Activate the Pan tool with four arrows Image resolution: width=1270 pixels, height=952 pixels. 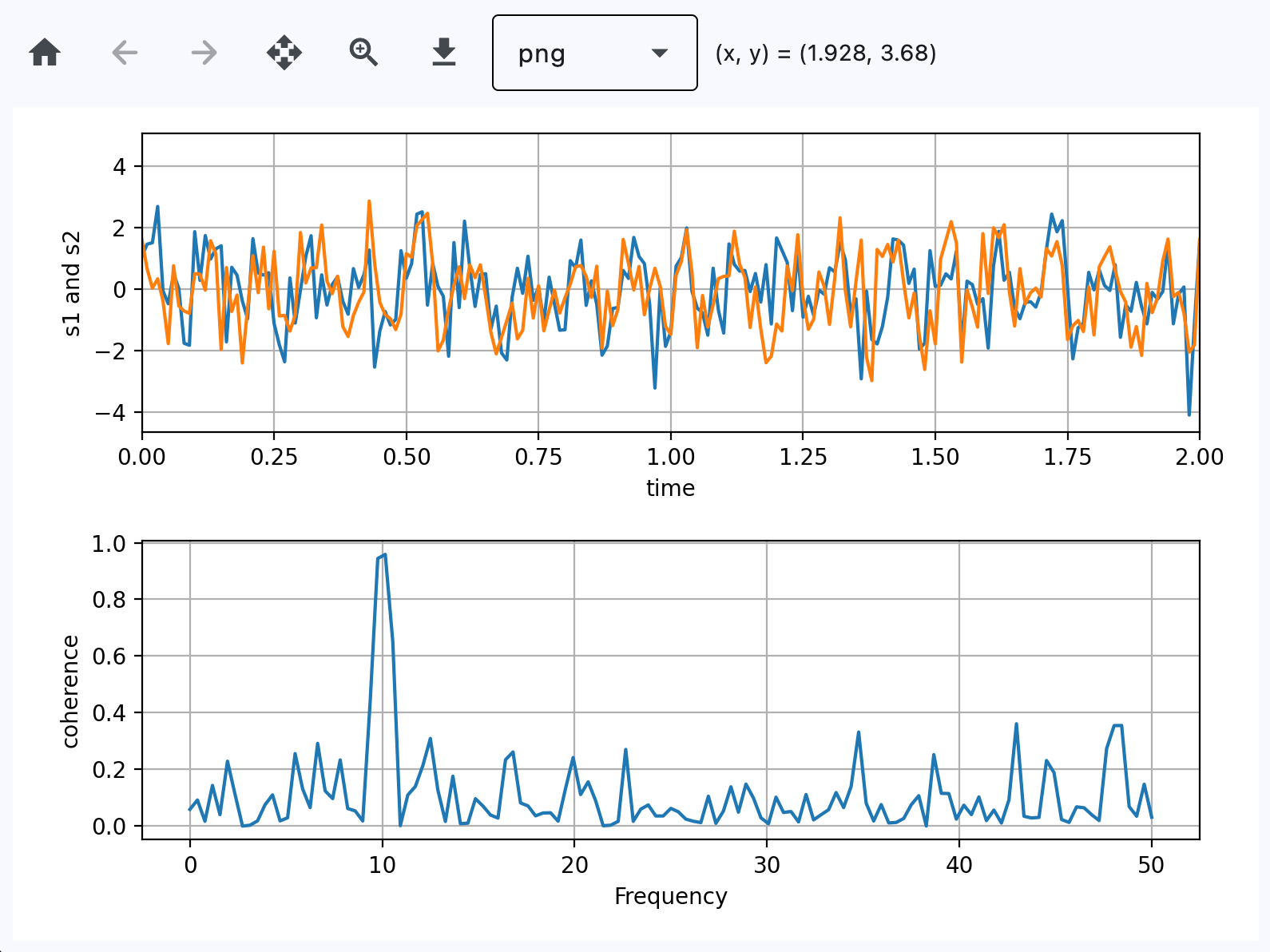point(284,53)
